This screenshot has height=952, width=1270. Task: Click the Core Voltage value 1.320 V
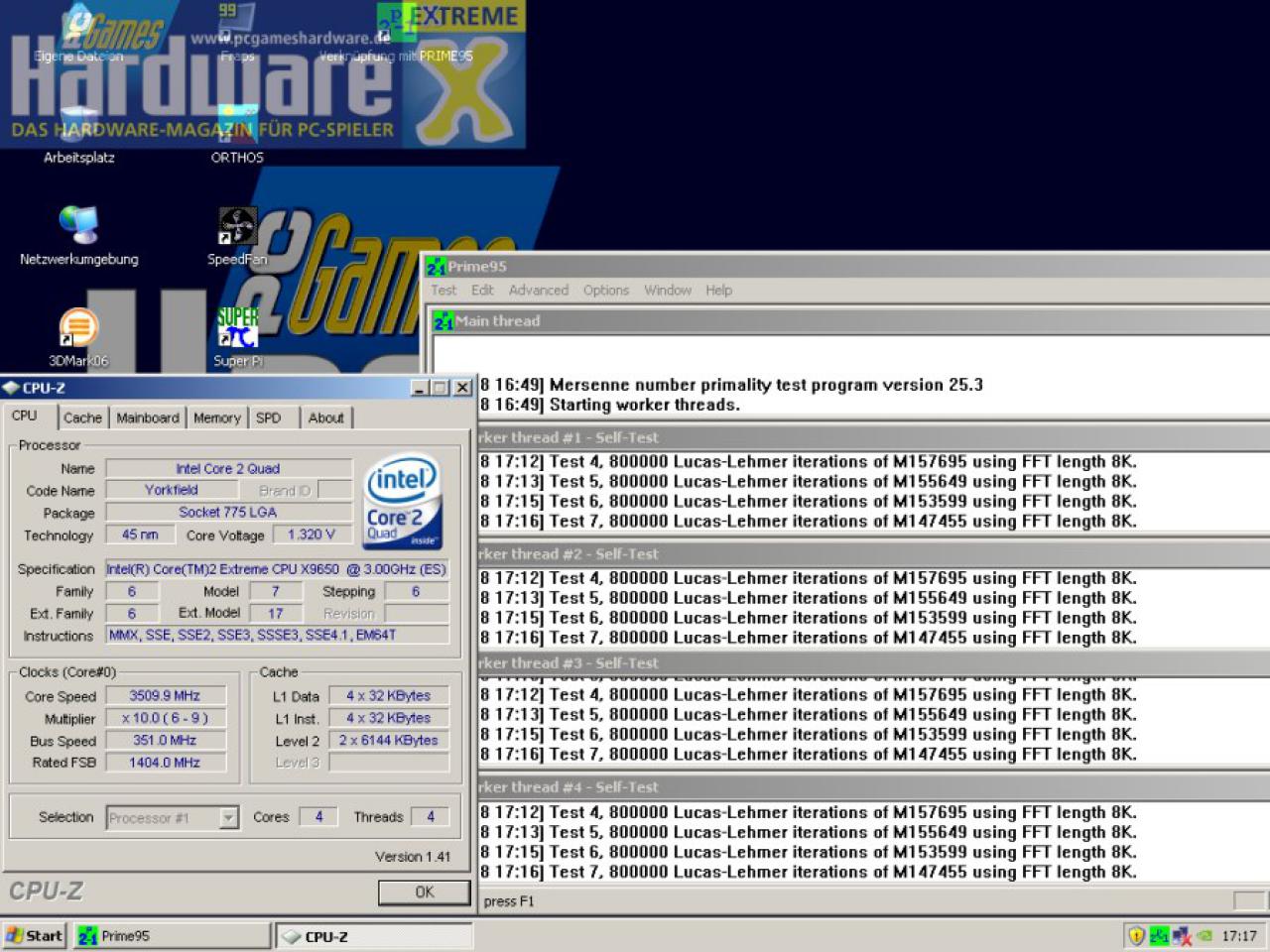click(312, 535)
